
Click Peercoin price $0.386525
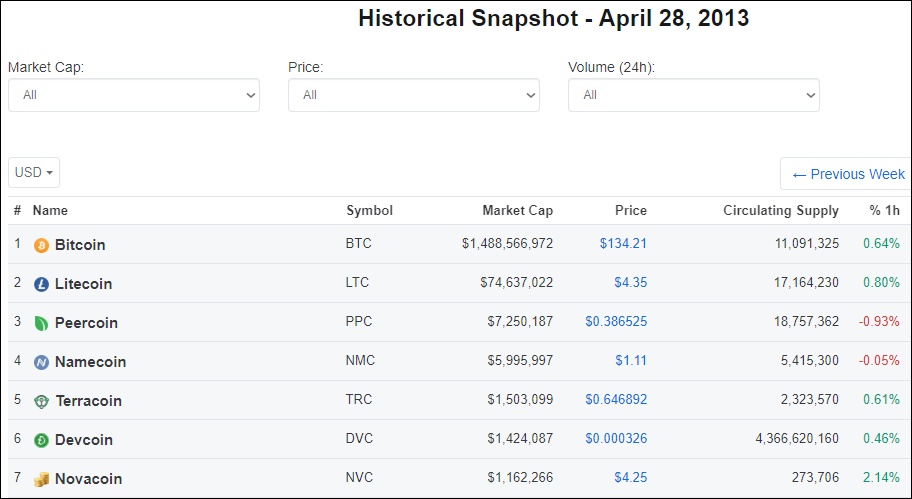[616, 321]
